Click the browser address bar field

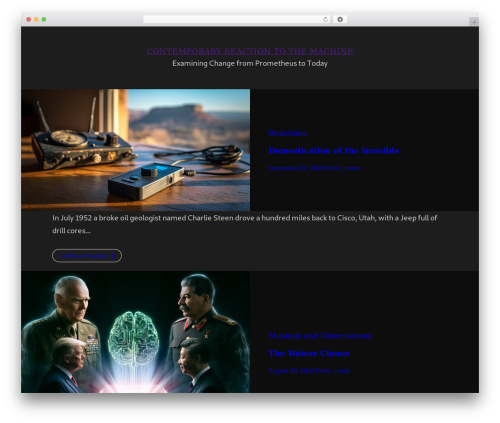pyautogui.click(x=237, y=19)
